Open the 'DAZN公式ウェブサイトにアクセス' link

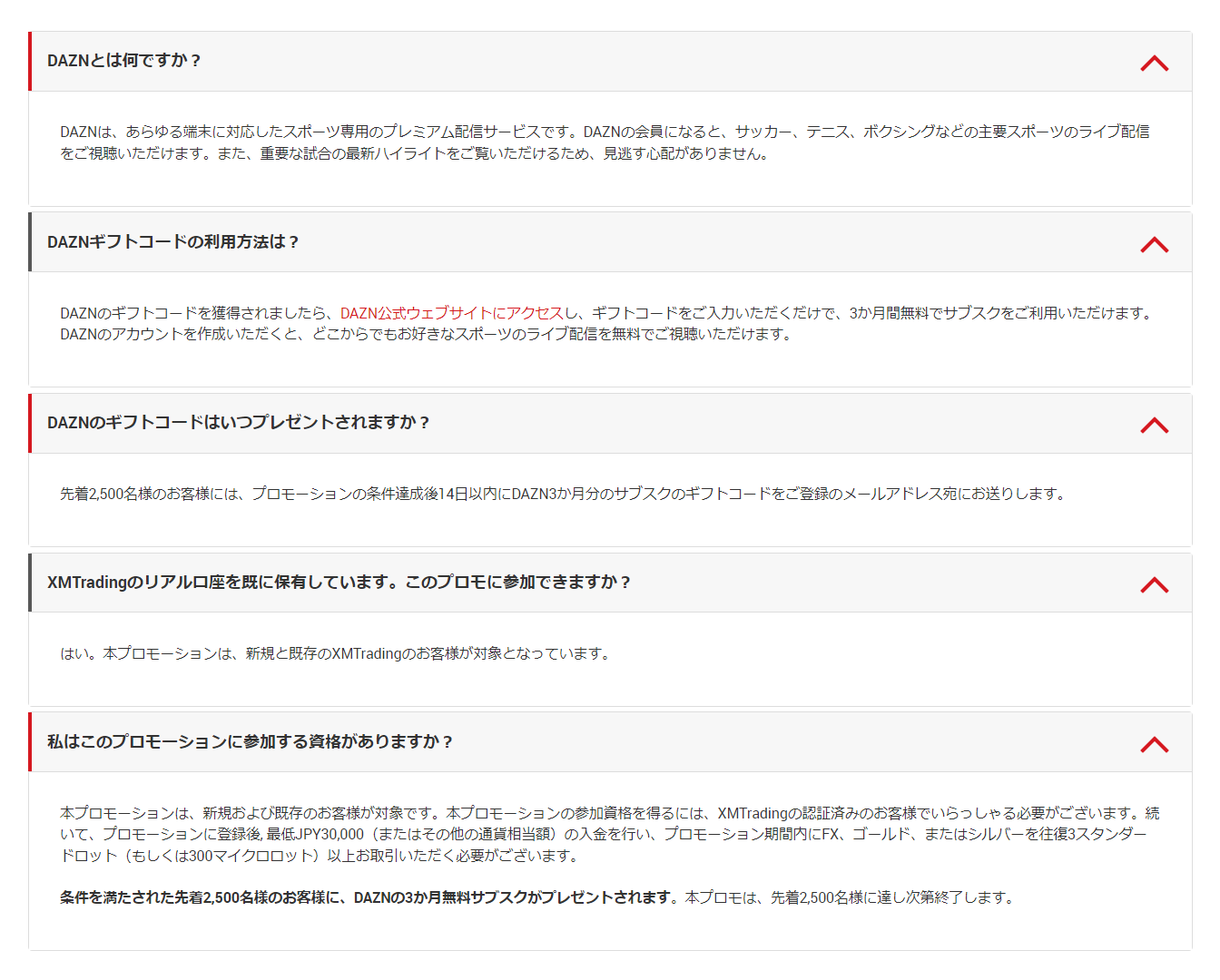point(452,313)
